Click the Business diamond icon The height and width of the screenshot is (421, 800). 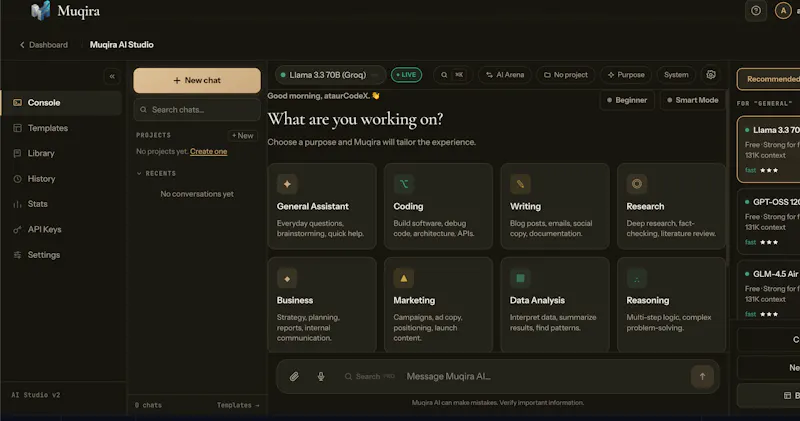287,279
